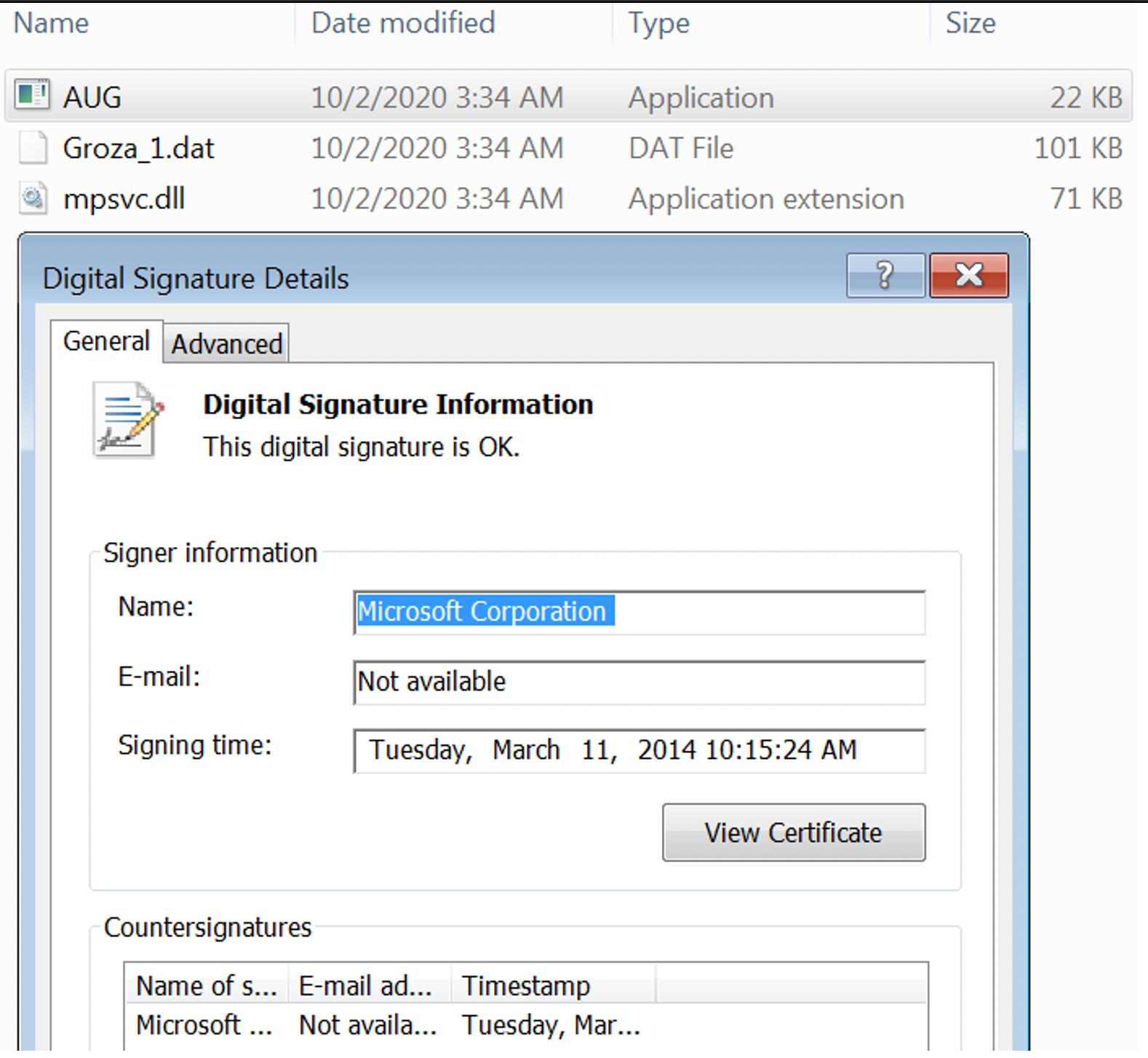Viewport: 1148px width, 1058px height.
Task: Click the E-mail field showing Not available
Action: (639, 682)
